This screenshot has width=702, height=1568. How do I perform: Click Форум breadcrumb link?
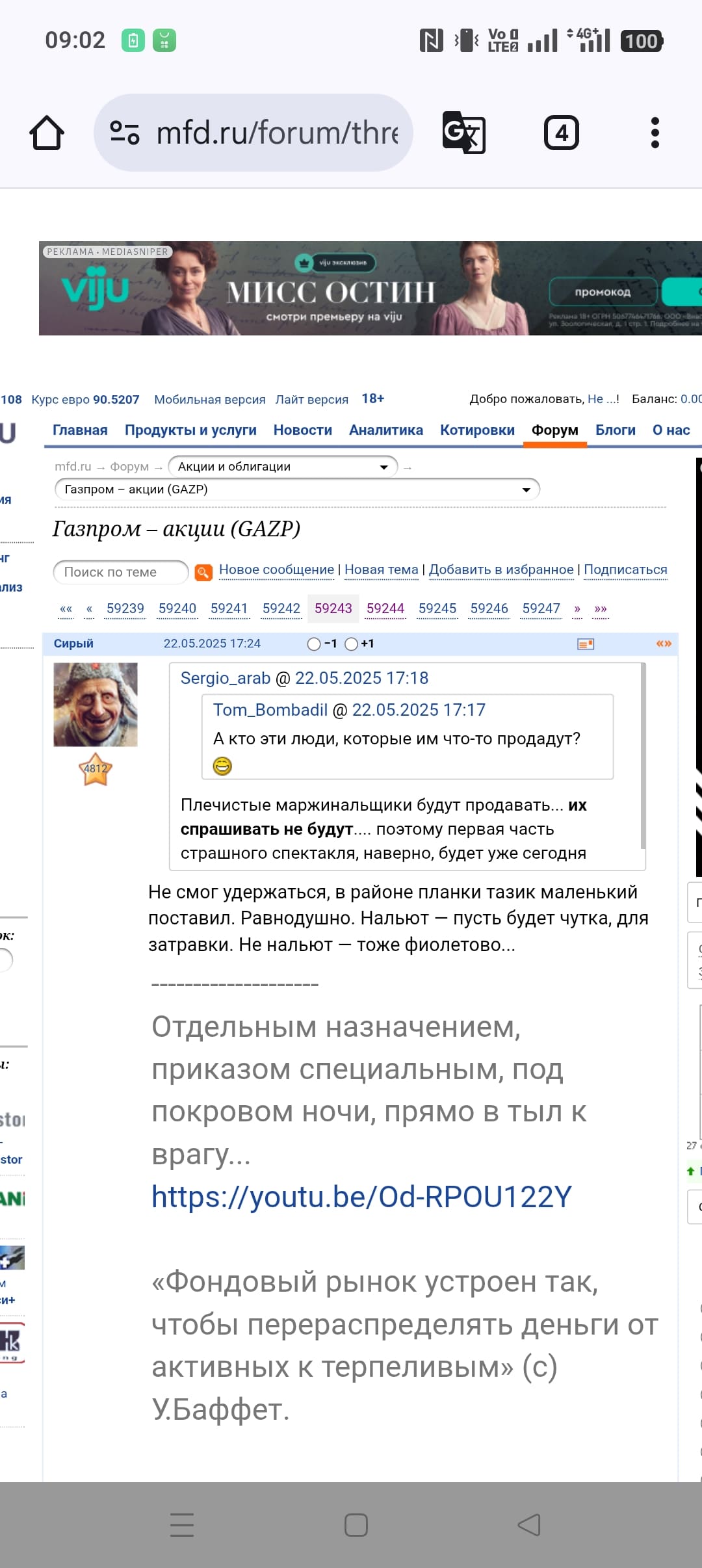coord(129,467)
